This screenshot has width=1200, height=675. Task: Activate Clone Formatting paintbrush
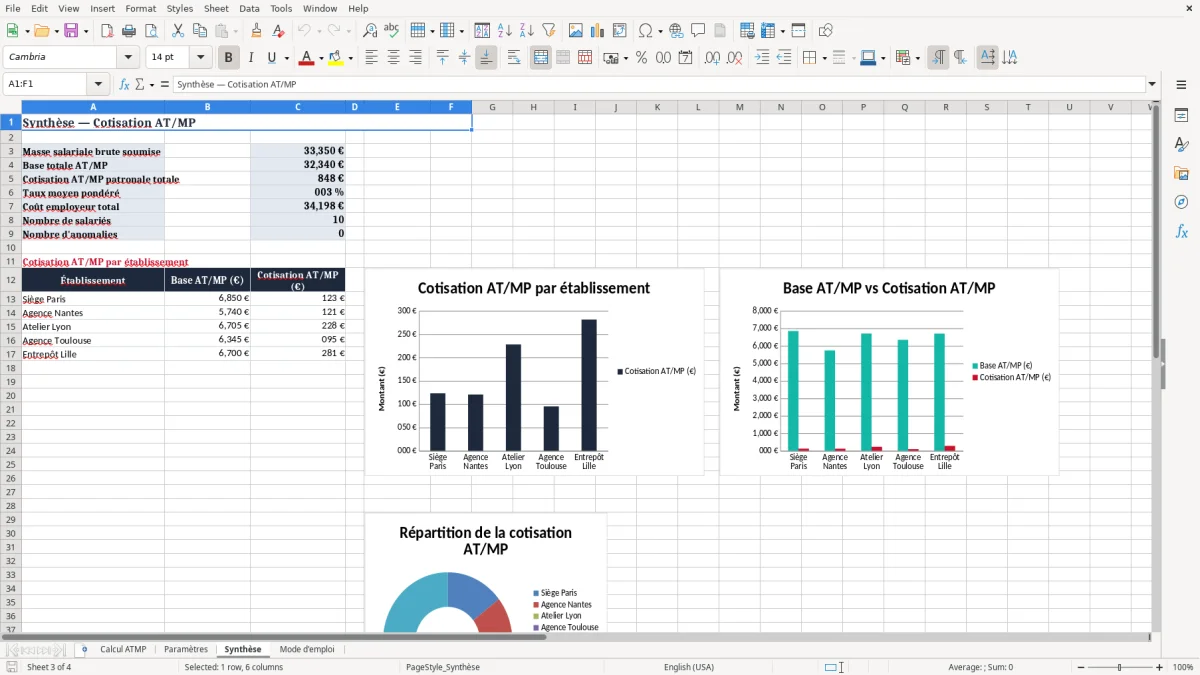(x=257, y=31)
